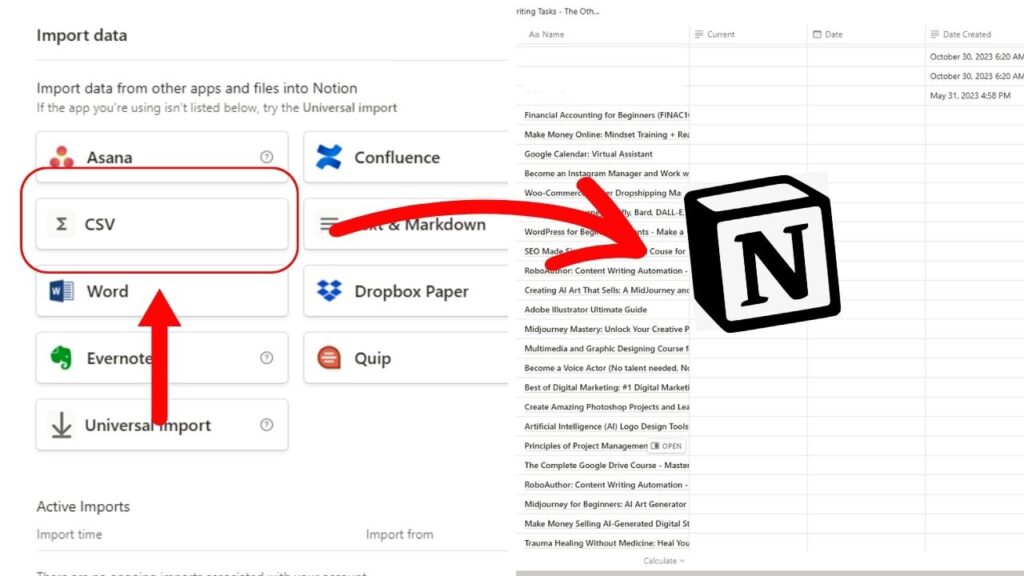Click the Import time column label
The width and height of the screenshot is (1024, 576).
pyautogui.click(x=69, y=534)
